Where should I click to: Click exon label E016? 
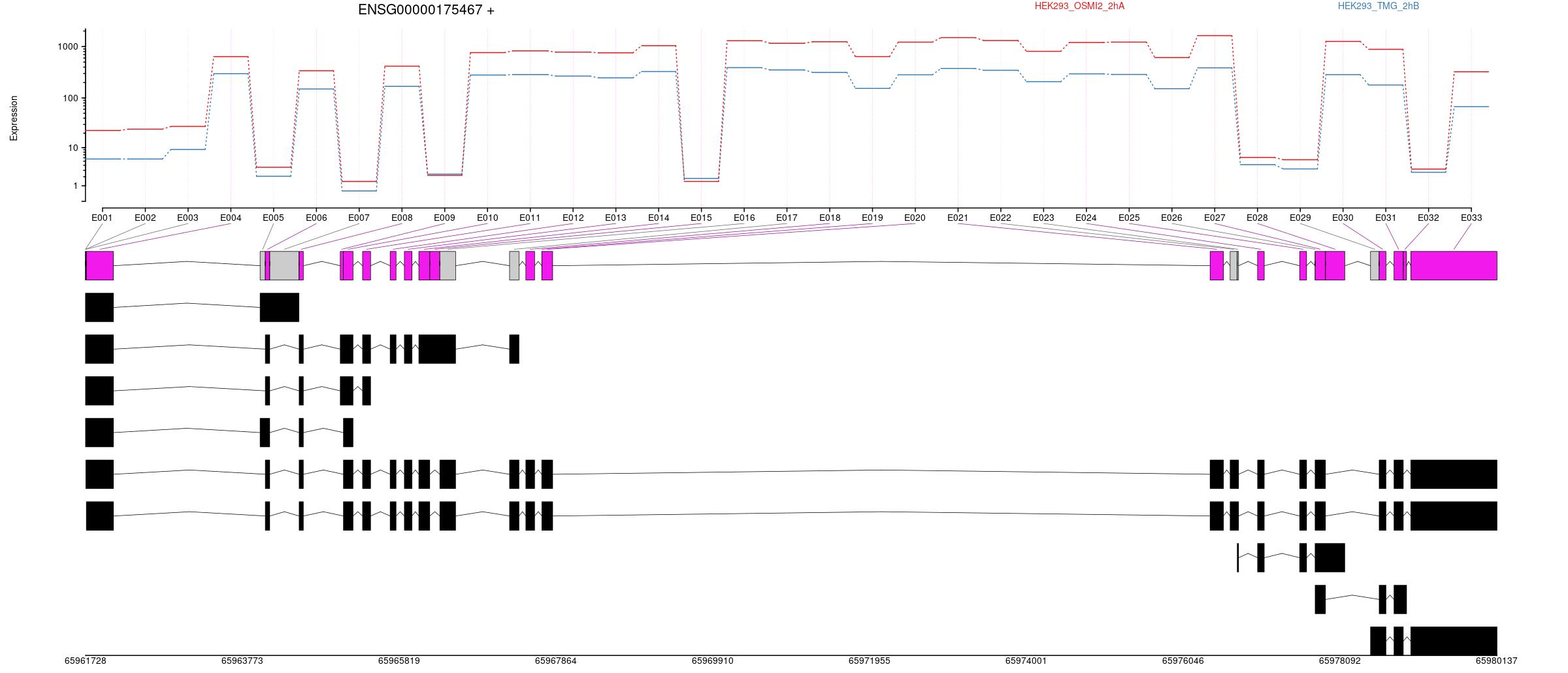click(744, 218)
